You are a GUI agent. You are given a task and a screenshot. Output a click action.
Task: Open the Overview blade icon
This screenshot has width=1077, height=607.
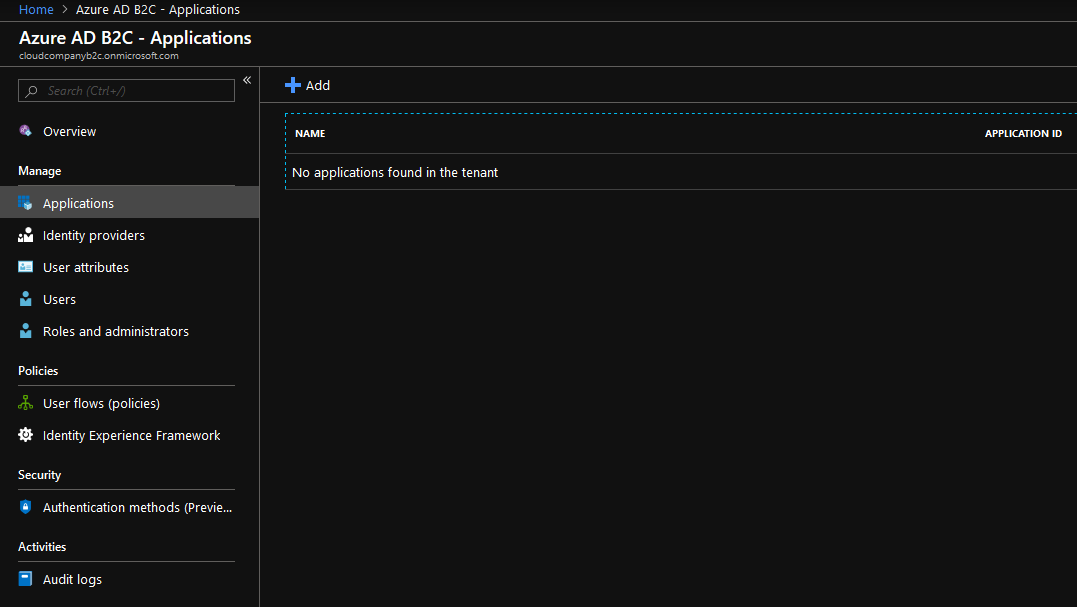[x=24, y=131]
